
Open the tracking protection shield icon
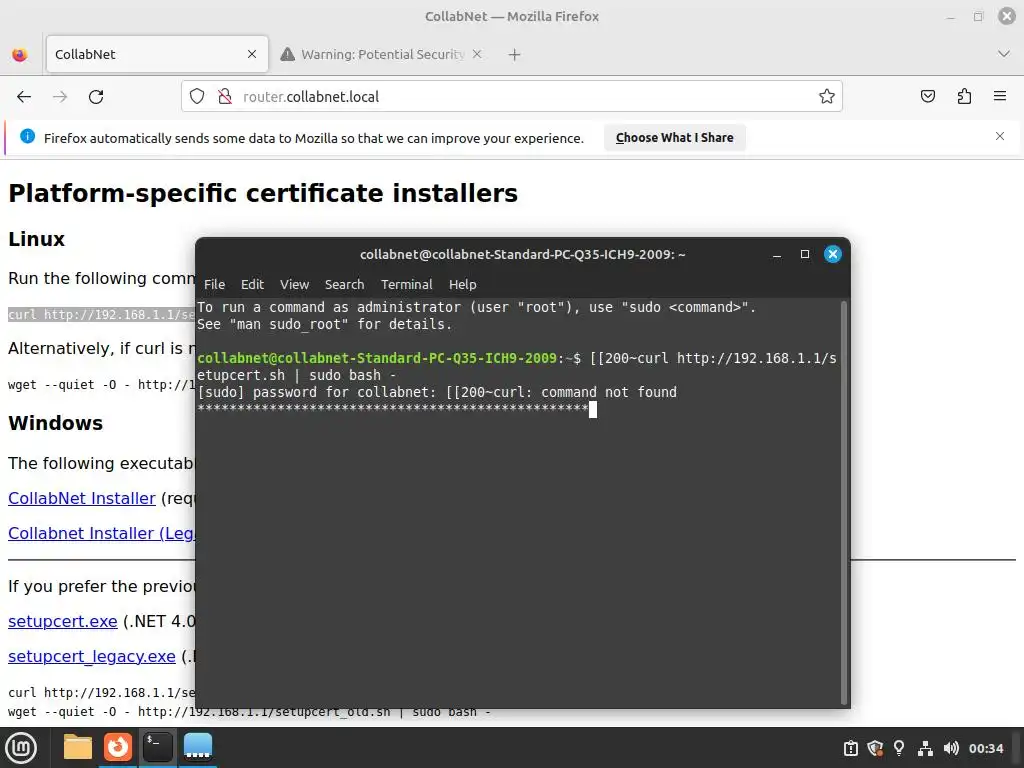click(x=197, y=97)
